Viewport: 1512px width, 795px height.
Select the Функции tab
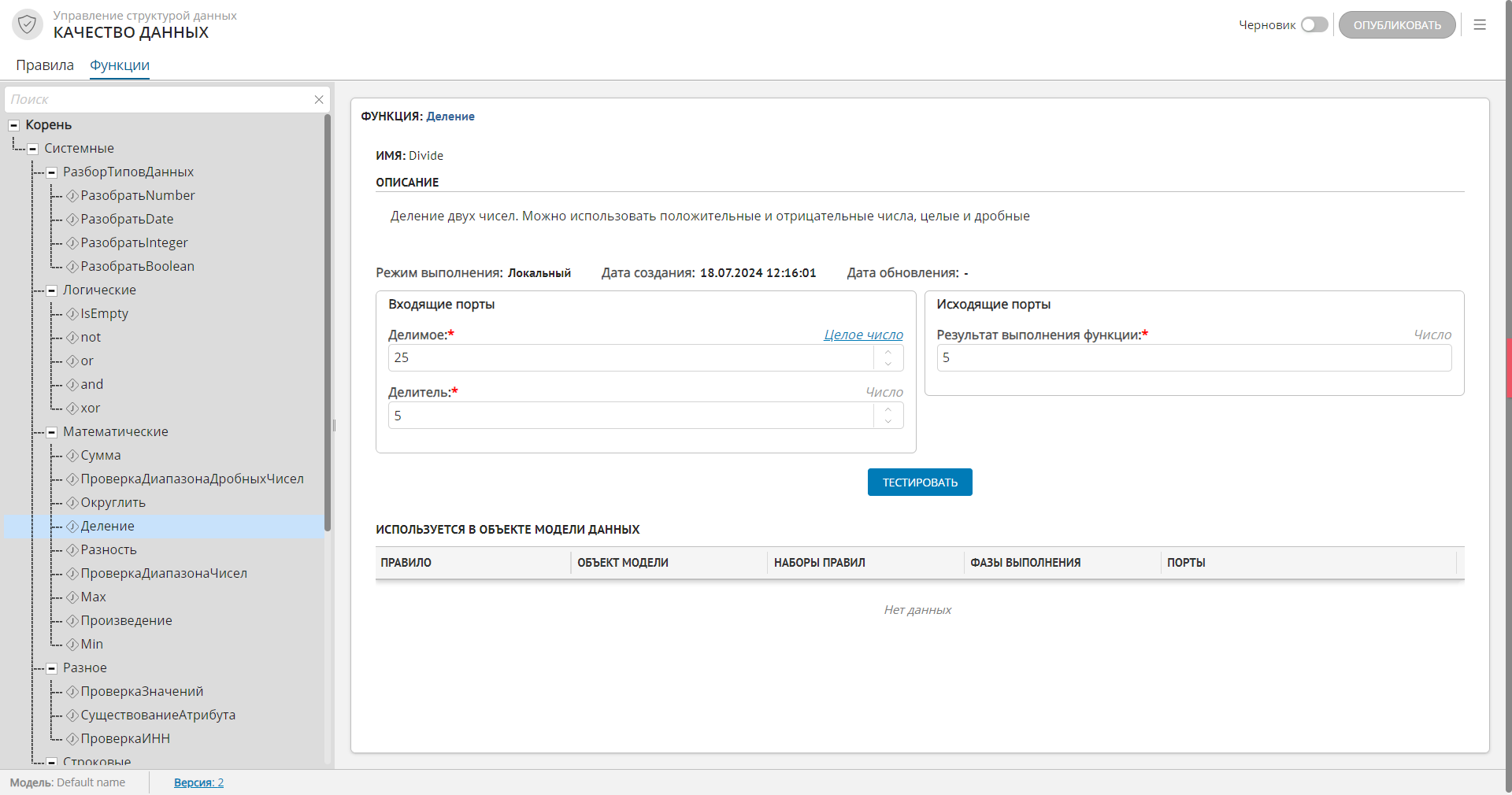click(120, 65)
